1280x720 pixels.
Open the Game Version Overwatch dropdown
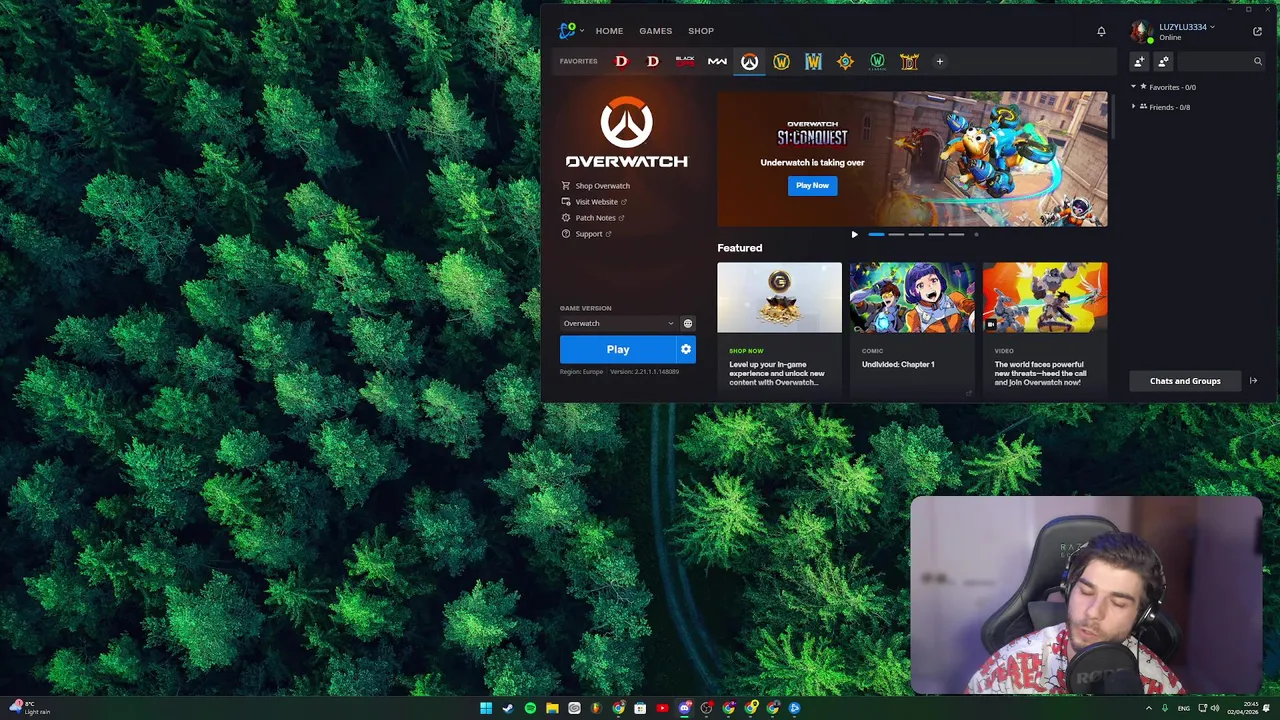click(x=618, y=323)
